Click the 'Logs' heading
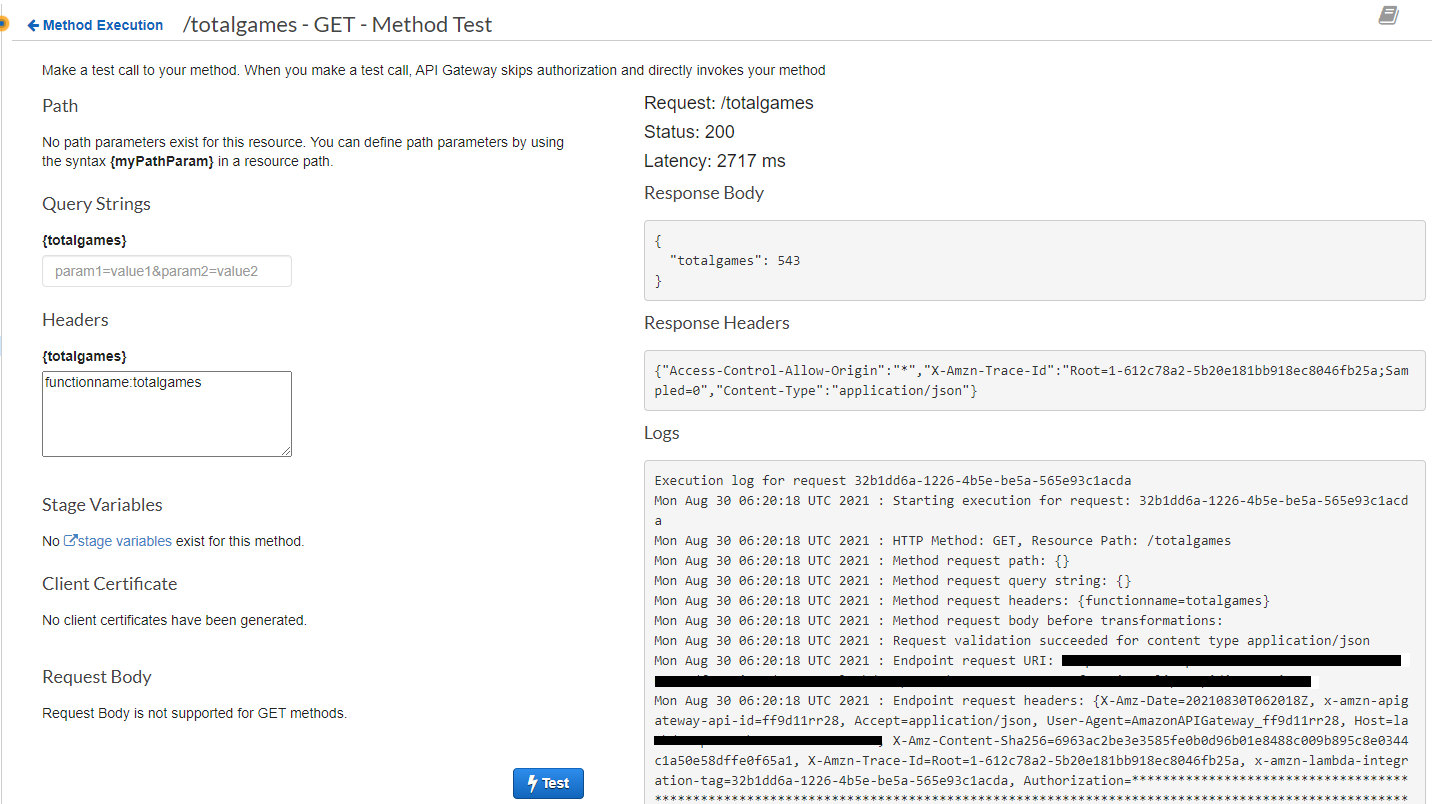 point(662,433)
